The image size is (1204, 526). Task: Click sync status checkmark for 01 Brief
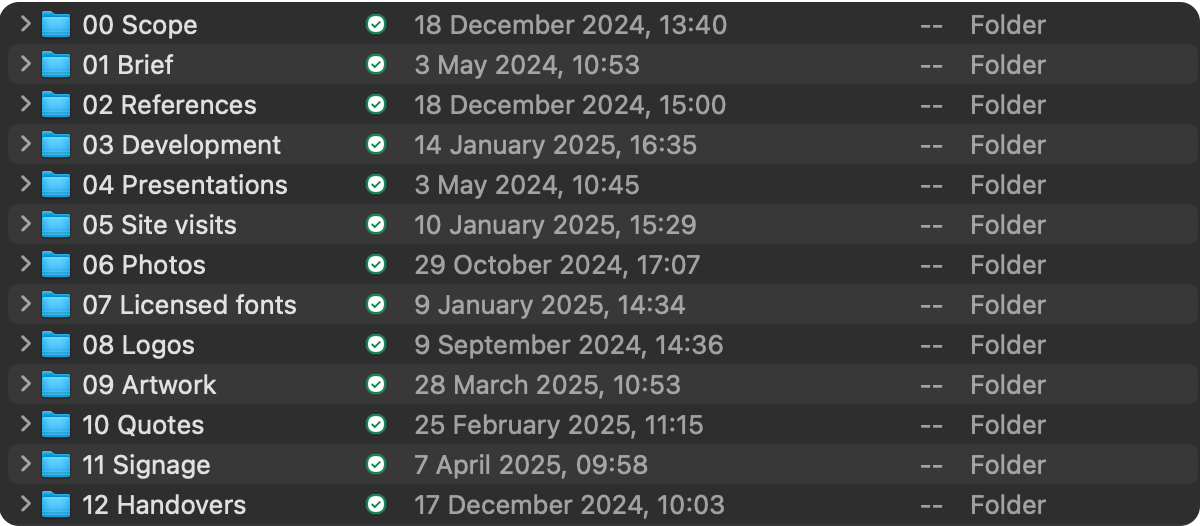(x=376, y=65)
